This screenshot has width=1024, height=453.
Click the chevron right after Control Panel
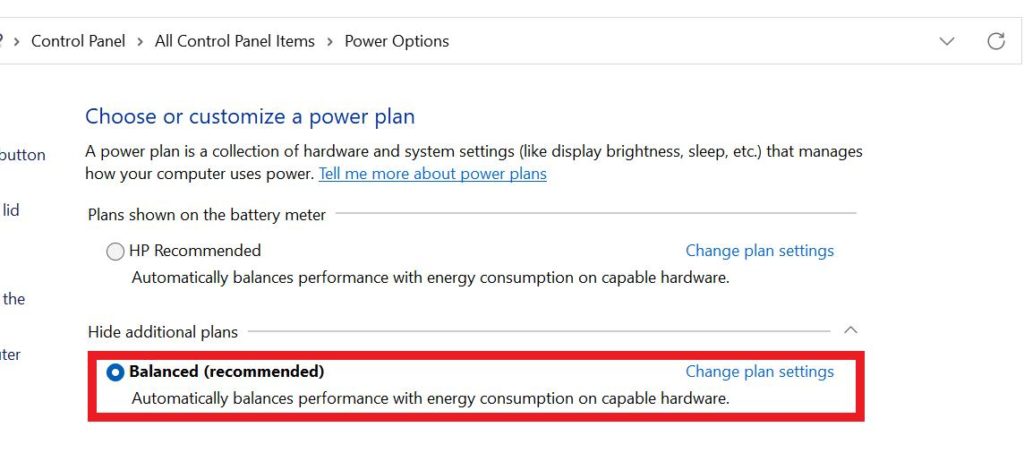[x=140, y=41]
